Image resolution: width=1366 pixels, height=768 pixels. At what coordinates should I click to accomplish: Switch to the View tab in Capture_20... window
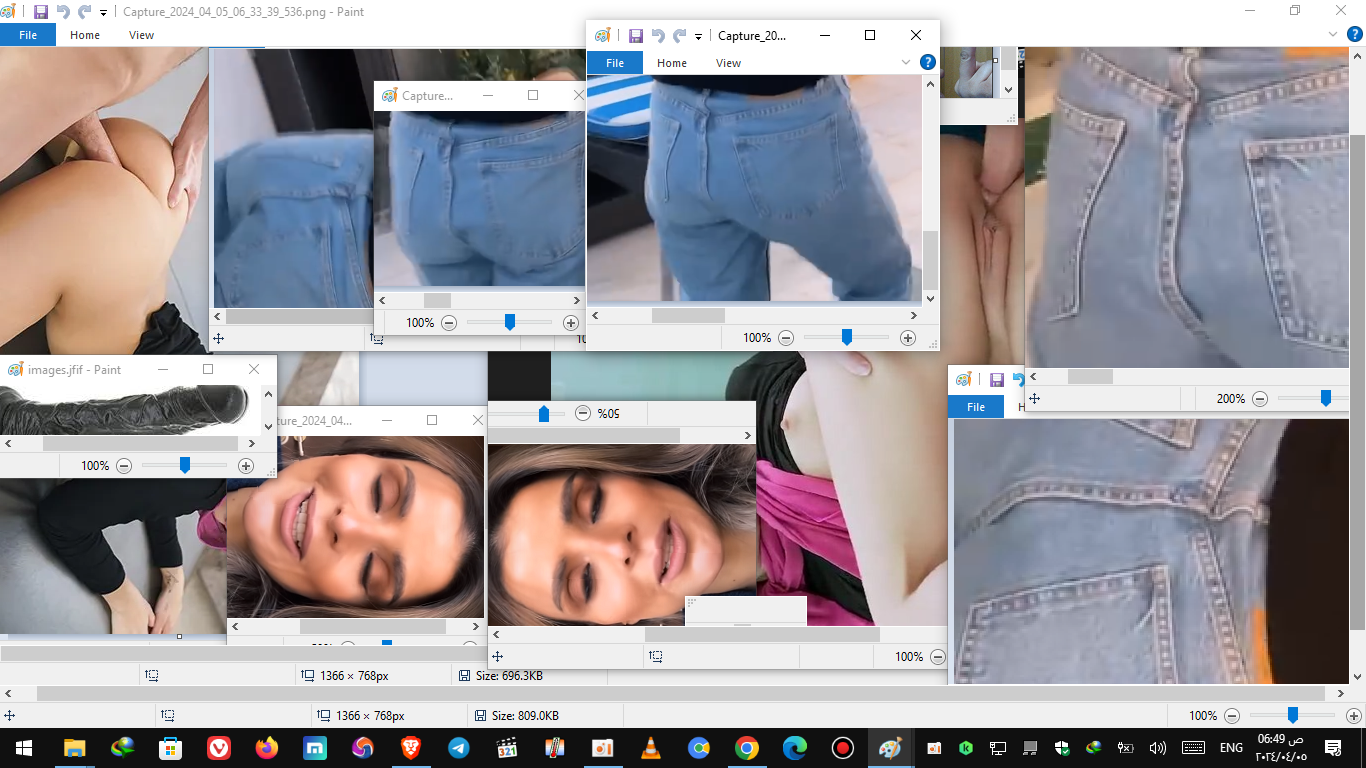coord(728,63)
